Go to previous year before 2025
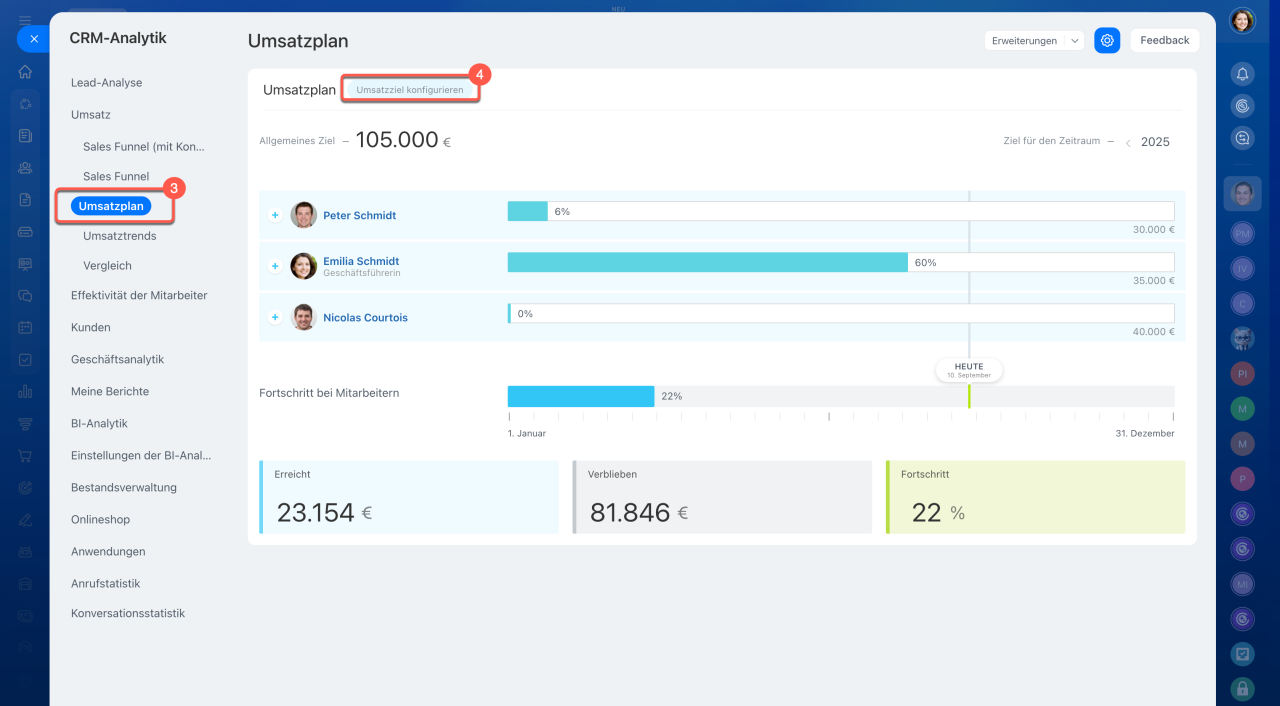 [1128, 143]
